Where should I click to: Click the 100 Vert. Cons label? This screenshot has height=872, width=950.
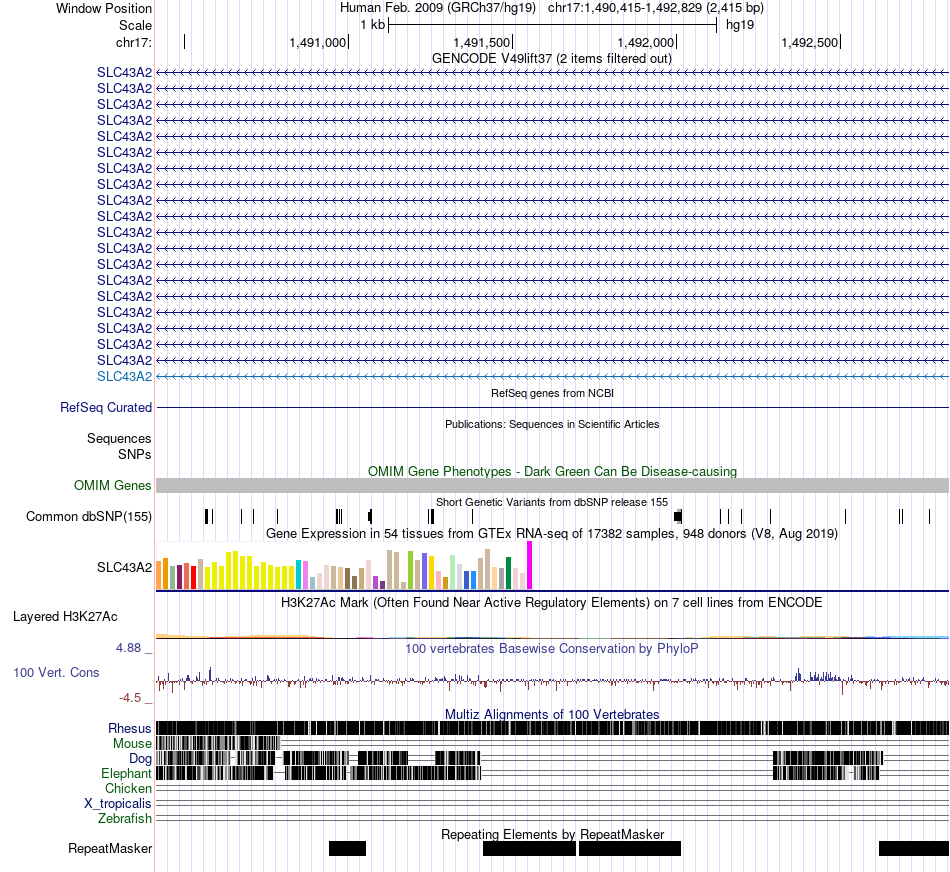(56, 672)
